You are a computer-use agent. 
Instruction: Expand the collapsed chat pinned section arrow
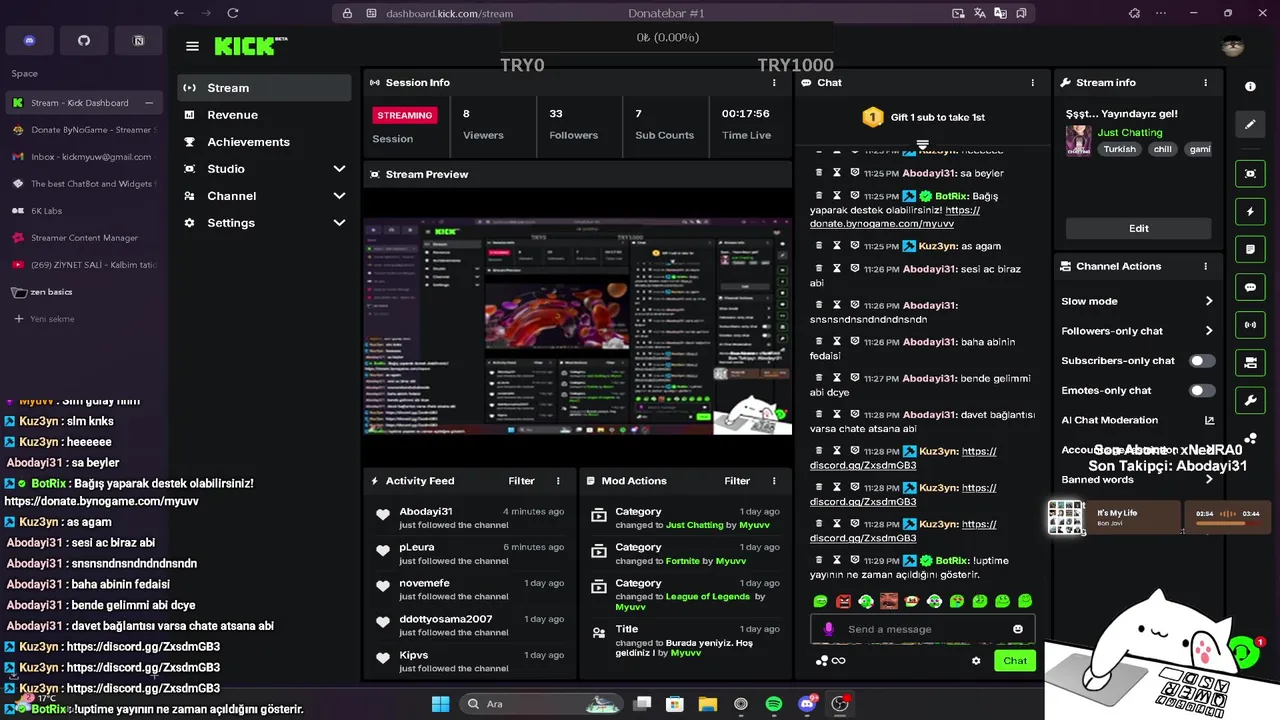point(923,144)
